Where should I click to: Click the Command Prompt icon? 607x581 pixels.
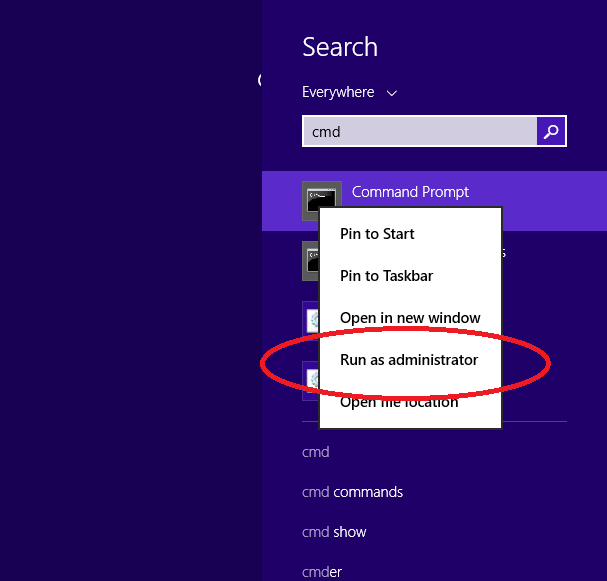(x=321, y=201)
